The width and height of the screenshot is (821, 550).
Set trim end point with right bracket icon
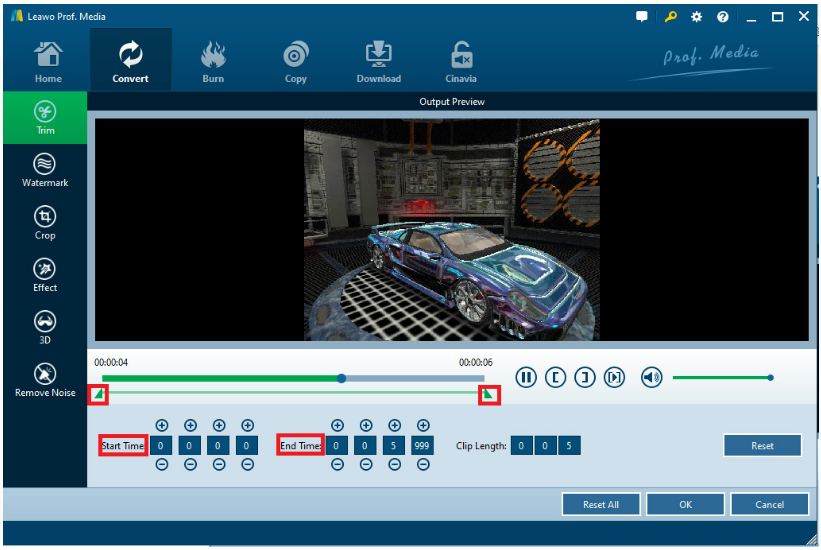coord(585,377)
